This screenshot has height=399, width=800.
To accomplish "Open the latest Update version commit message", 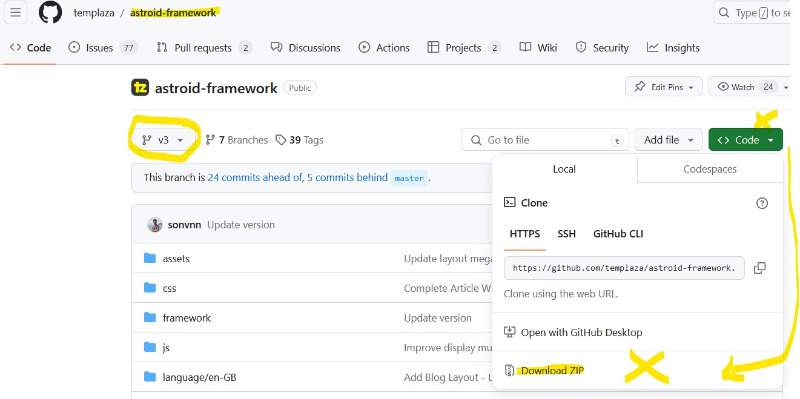I will [241, 225].
